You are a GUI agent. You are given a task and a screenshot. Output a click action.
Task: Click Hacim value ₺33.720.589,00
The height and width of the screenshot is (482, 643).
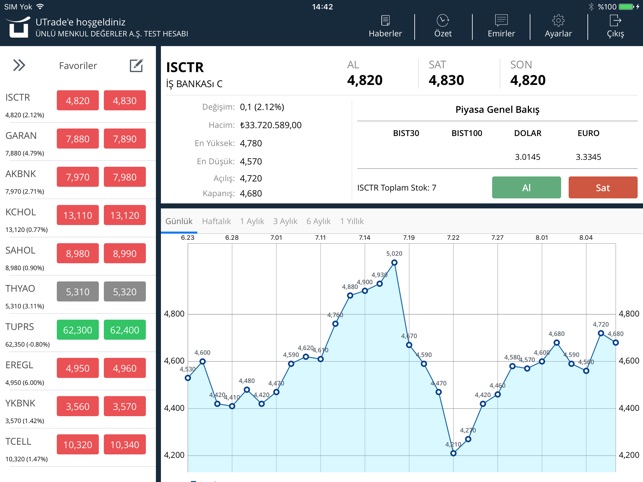click(271, 125)
